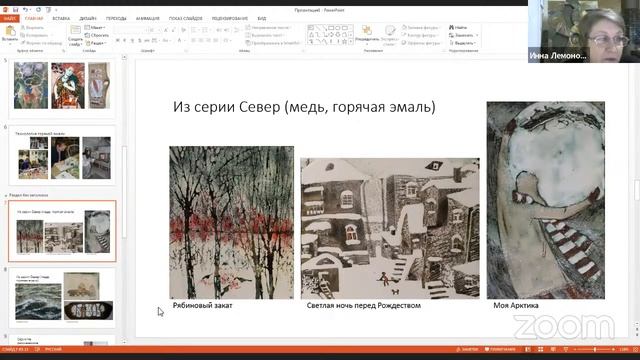Click the Paste (Вставить) clipboard icon
The width and height of the screenshot is (640, 360).
10,31
